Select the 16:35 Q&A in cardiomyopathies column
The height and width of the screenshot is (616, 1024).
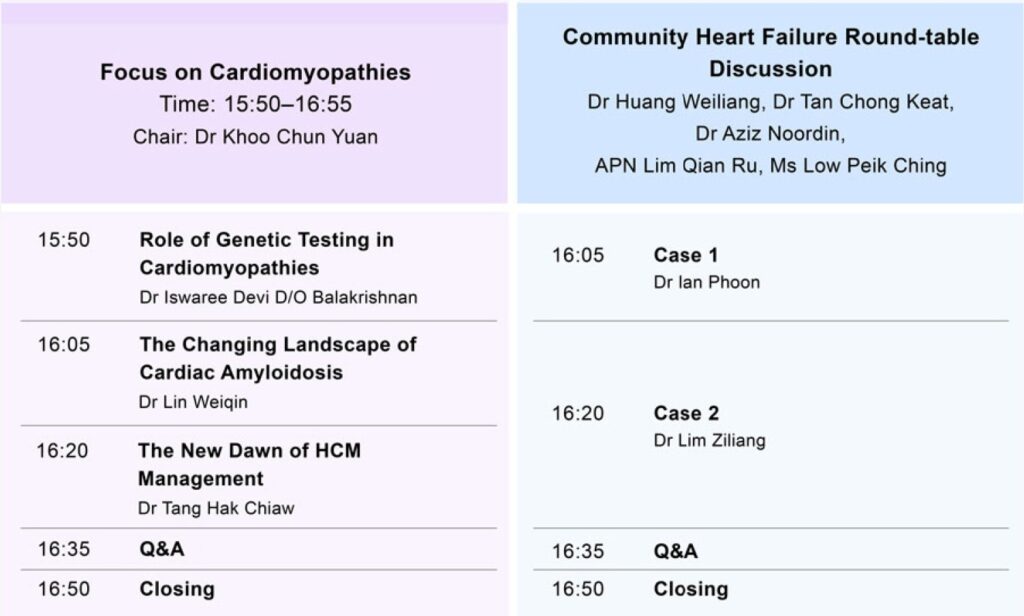(259, 549)
